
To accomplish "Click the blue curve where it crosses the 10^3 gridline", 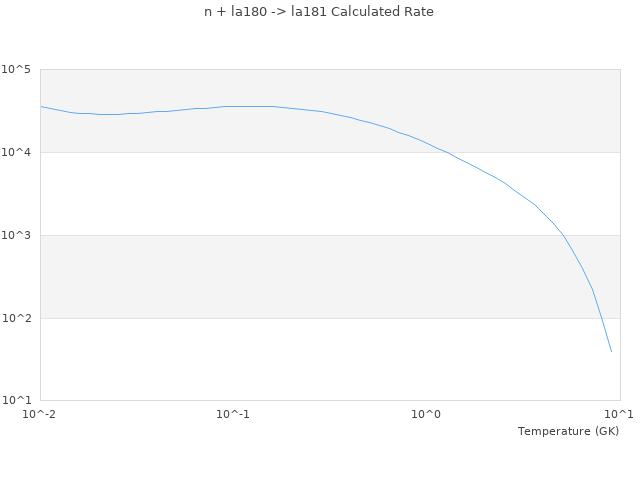I will coord(563,235).
